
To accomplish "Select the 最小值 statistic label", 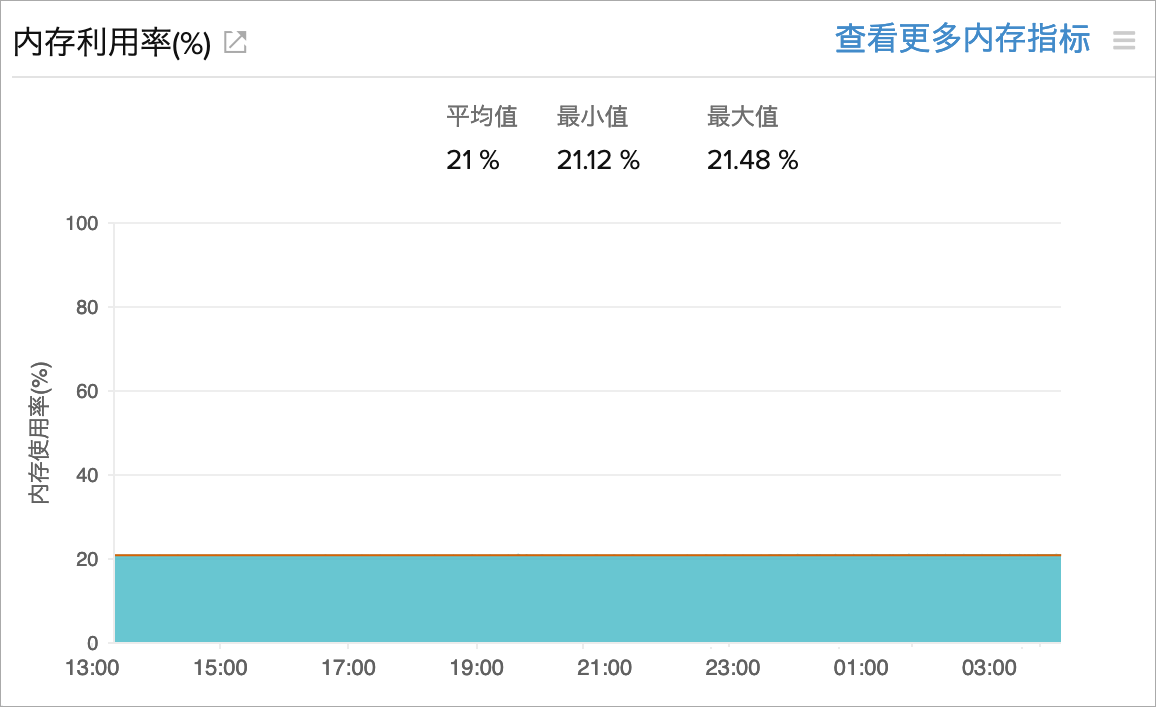I will coord(592,117).
